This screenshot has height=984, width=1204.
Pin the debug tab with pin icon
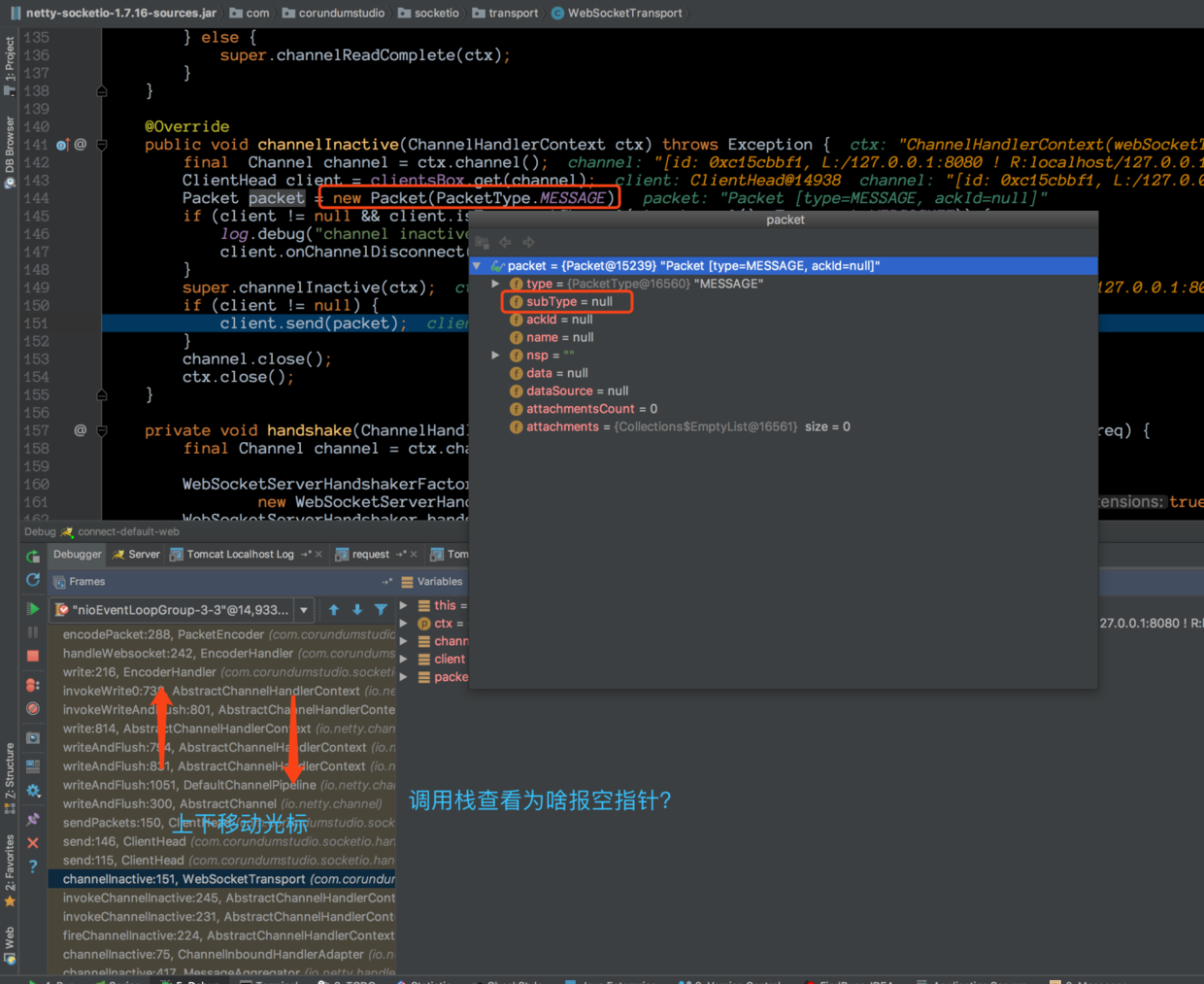tap(33, 819)
